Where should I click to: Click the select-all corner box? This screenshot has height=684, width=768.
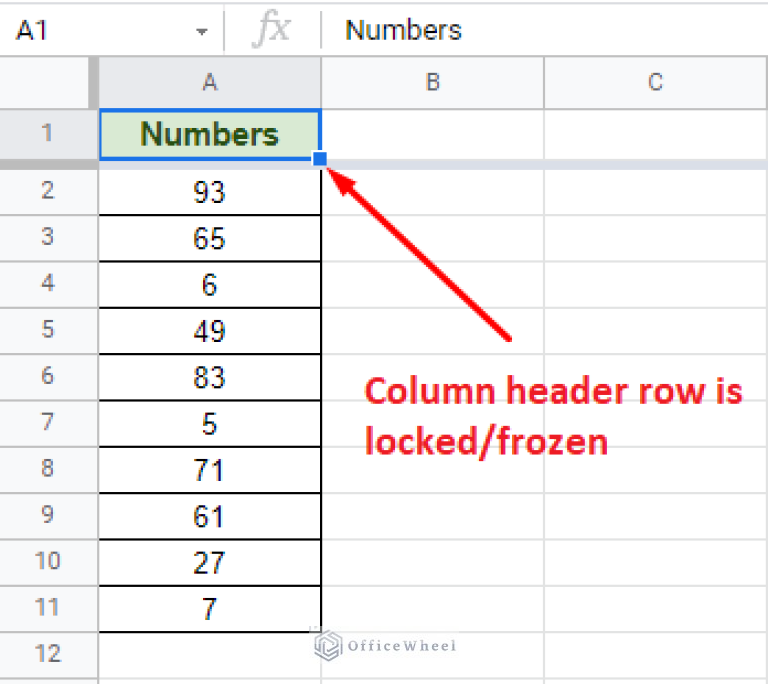pos(48,82)
